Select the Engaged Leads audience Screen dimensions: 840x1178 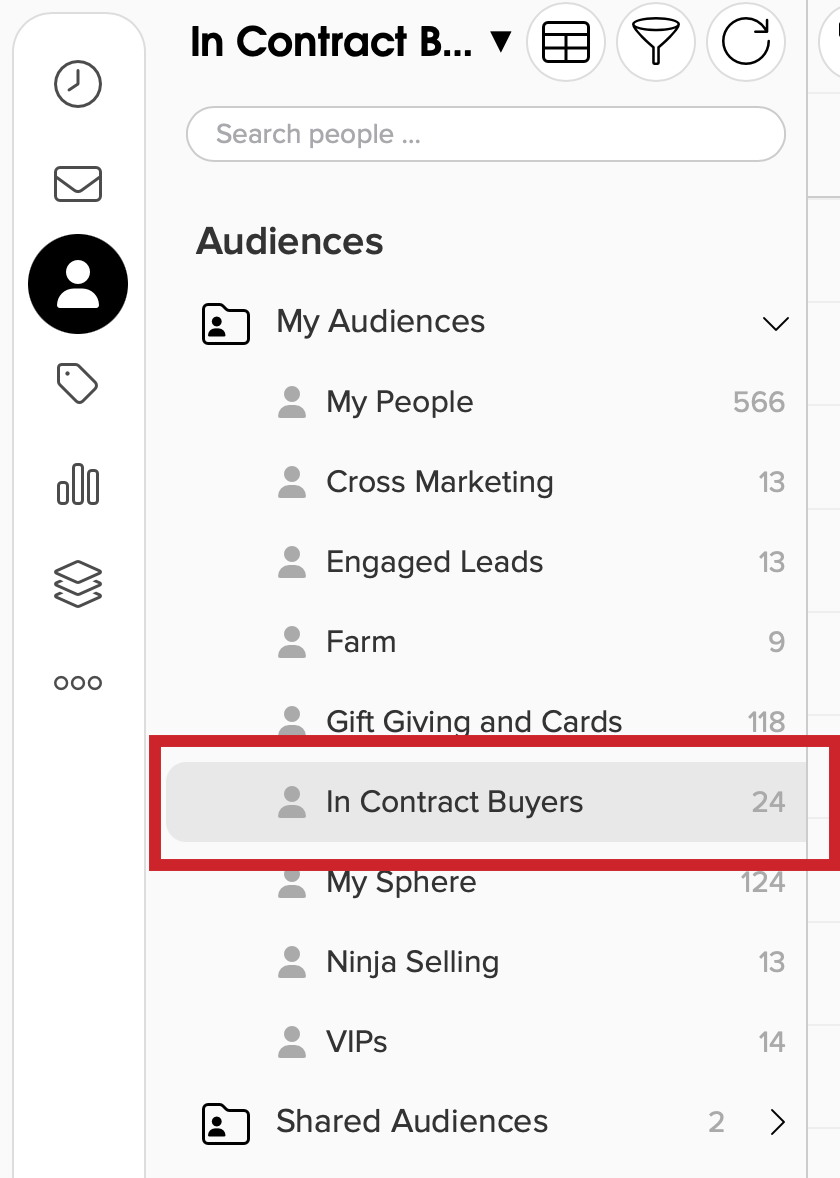[x=434, y=562]
